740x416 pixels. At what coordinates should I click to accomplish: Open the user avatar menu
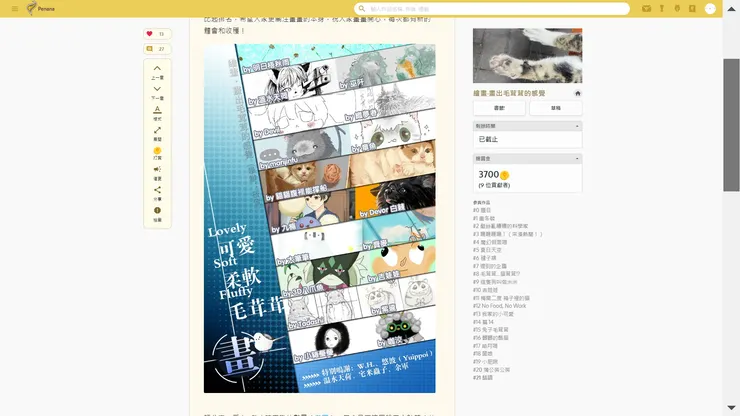710,8
